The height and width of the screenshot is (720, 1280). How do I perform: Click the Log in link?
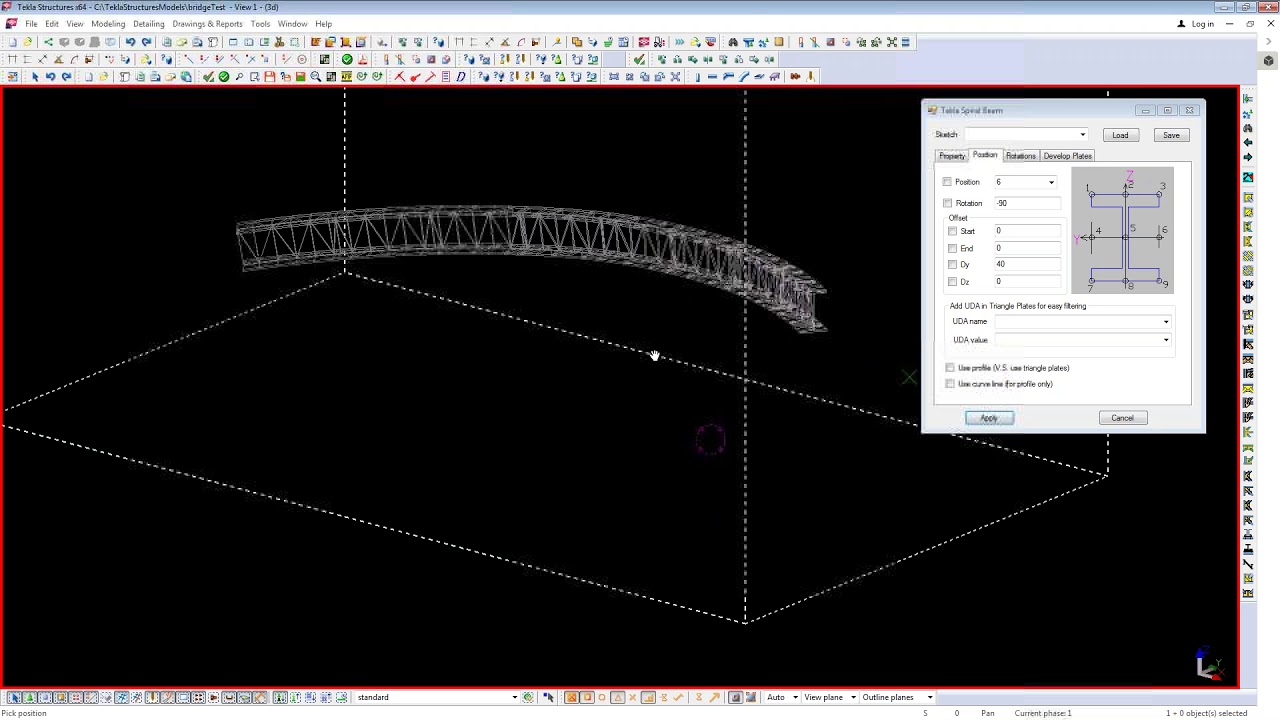pyautogui.click(x=1203, y=24)
